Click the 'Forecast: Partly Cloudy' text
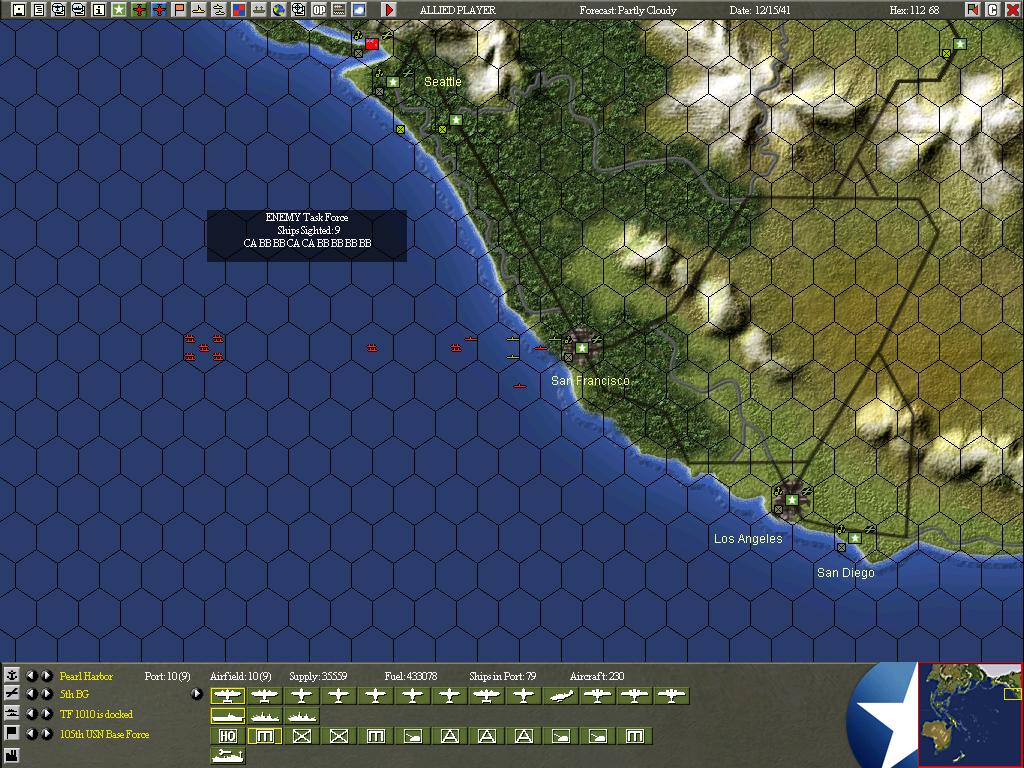This screenshot has width=1024, height=768. coord(628,10)
